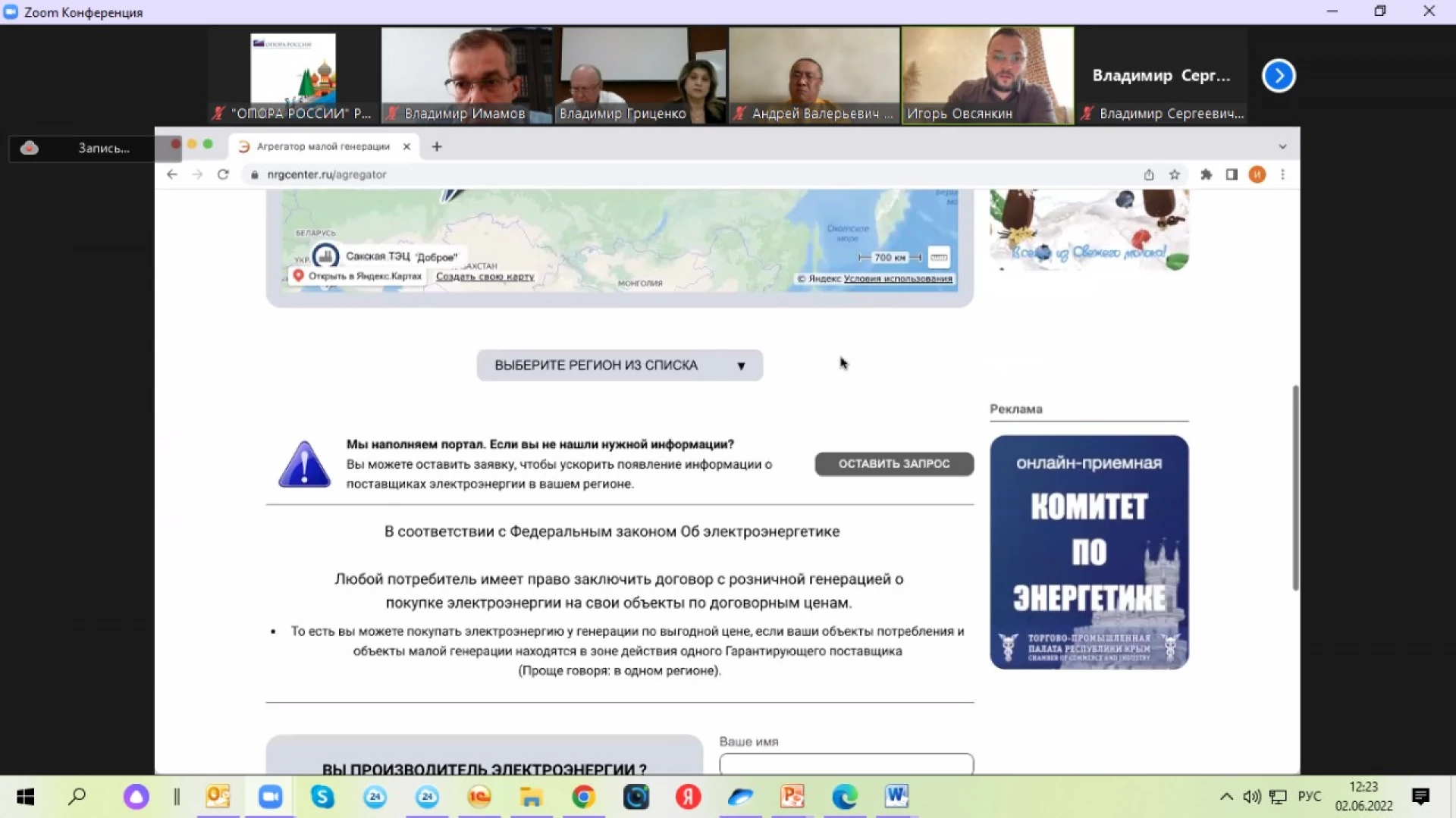
Task: Open the browser extensions puzzle icon
Action: click(1206, 174)
